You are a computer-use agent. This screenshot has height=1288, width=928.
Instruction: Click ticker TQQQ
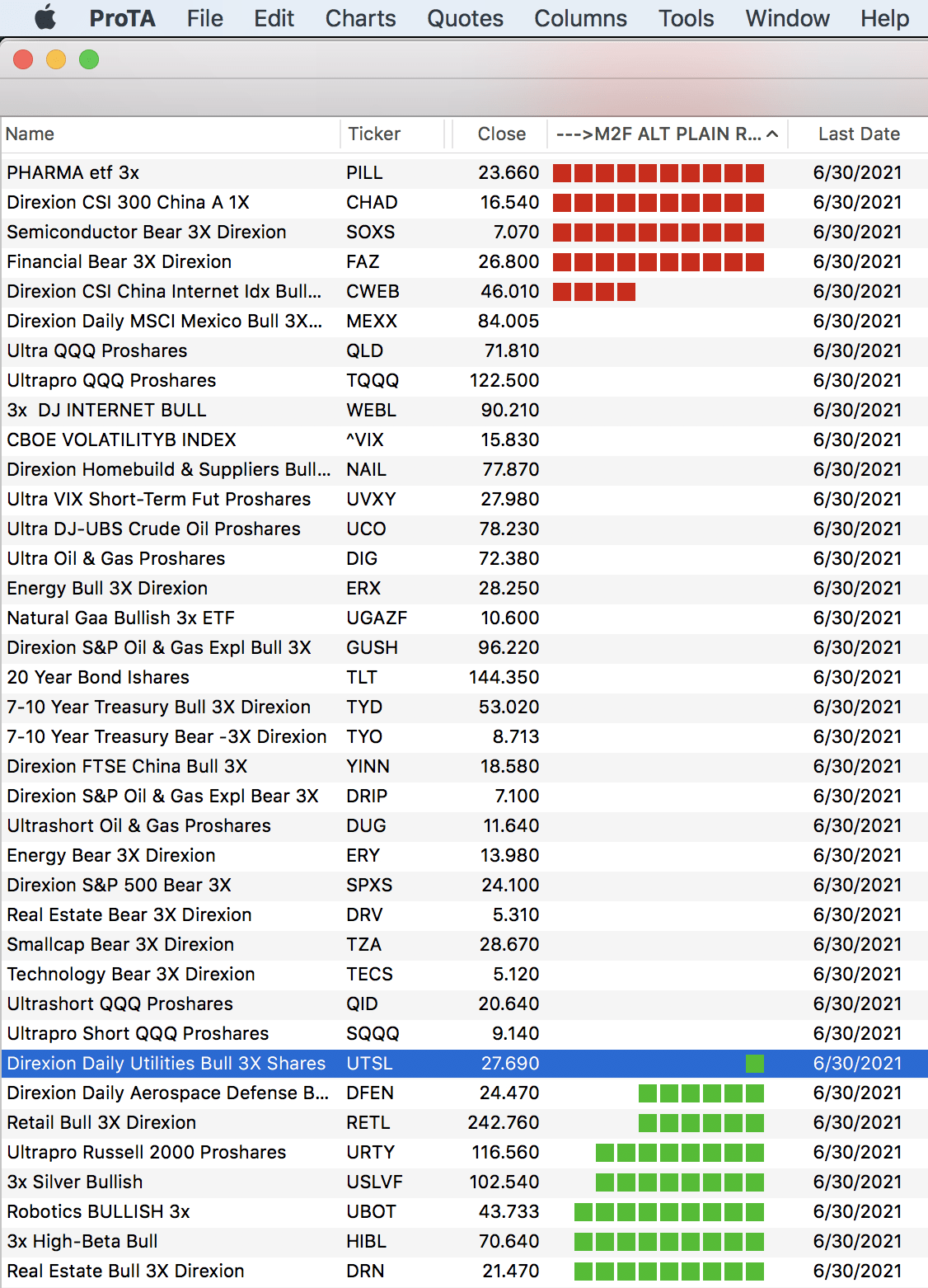[x=373, y=380]
